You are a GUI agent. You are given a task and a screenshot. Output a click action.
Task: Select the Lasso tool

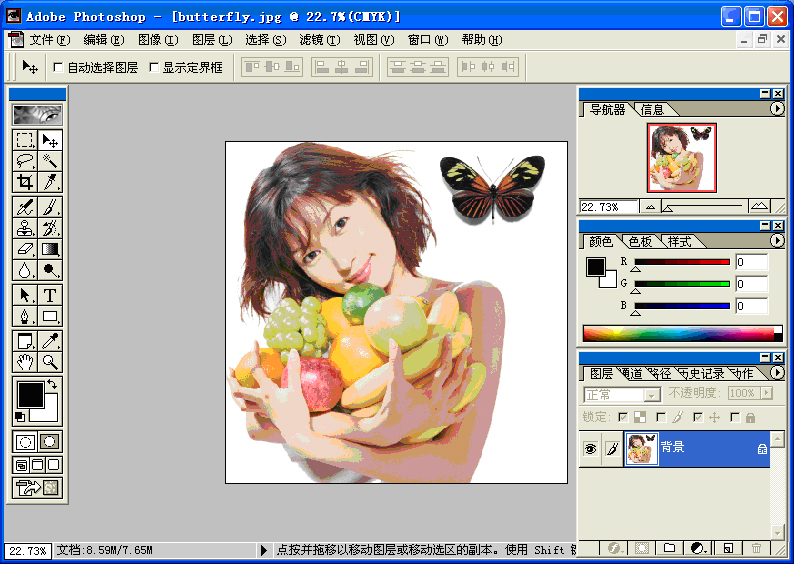point(26,161)
